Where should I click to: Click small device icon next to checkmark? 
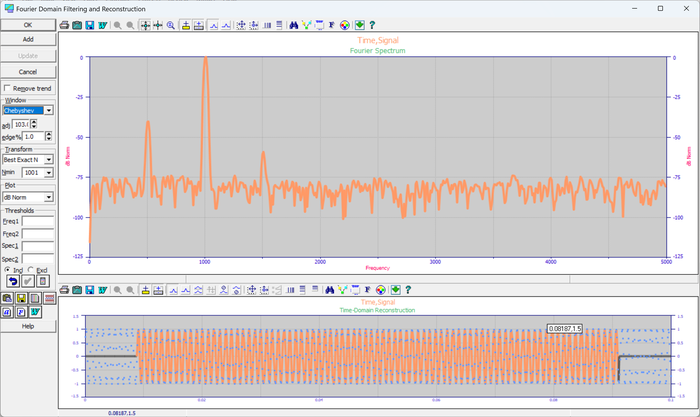42,281
